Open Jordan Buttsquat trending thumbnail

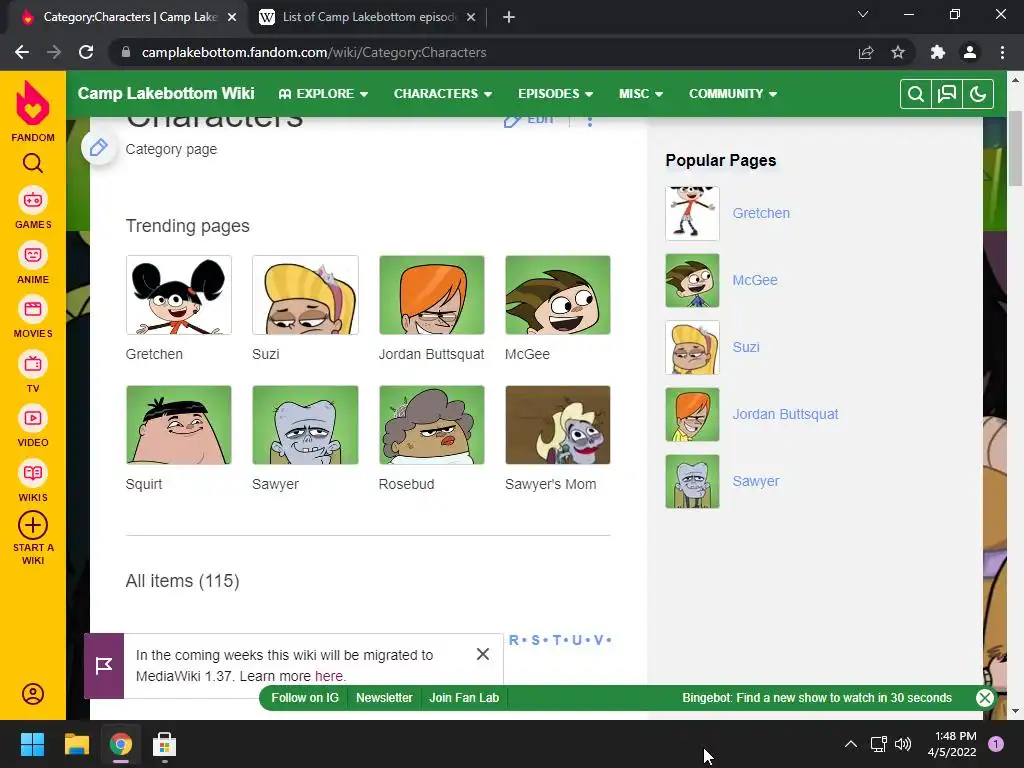432,295
